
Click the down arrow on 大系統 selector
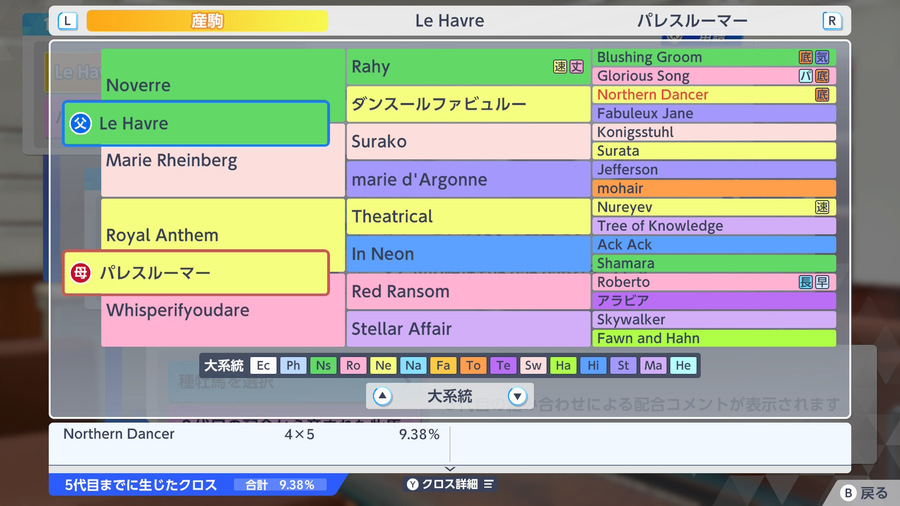pyautogui.click(x=517, y=396)
